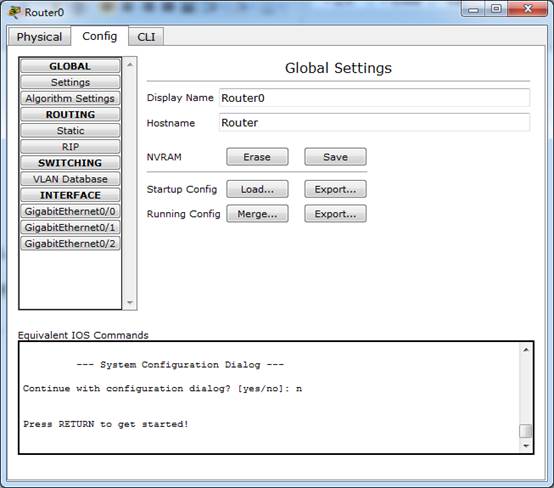Open the VLAN Database page
Viewport: 554px width, 488px height.
pos(70,179)
